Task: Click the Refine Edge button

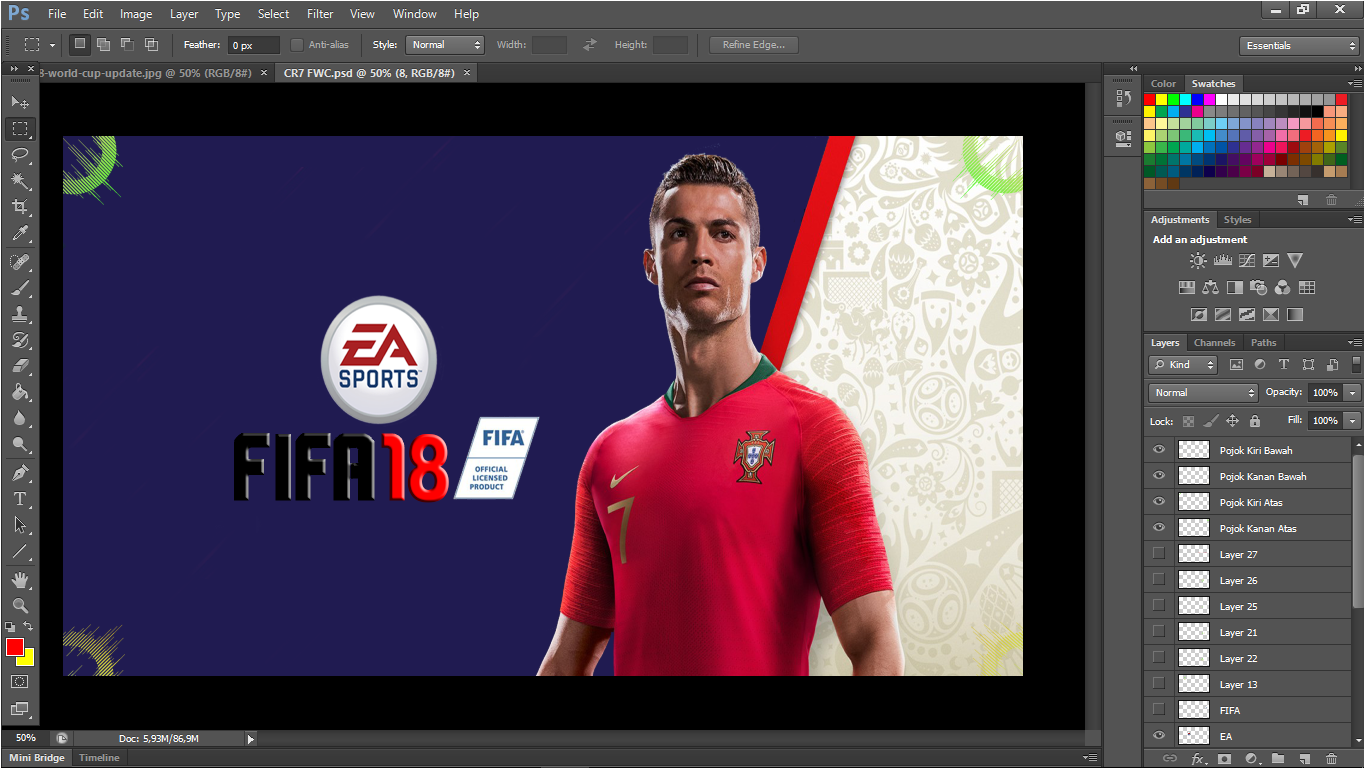Action: tap(754, 45)
